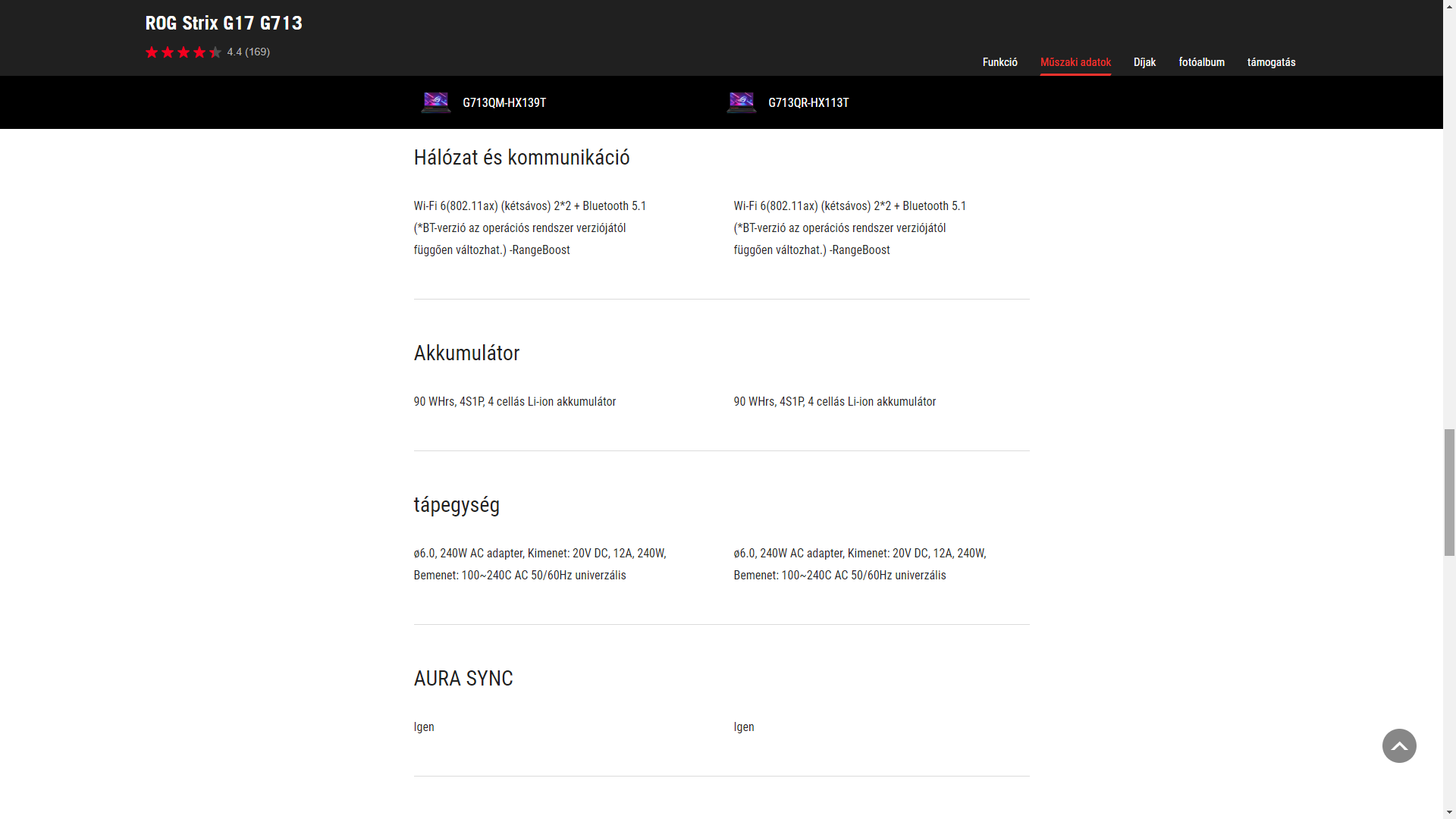Image resolution: width=1456 pixels, height=819 pixels.
Task: Click the tápegység heading
Action: pos(457,505)
